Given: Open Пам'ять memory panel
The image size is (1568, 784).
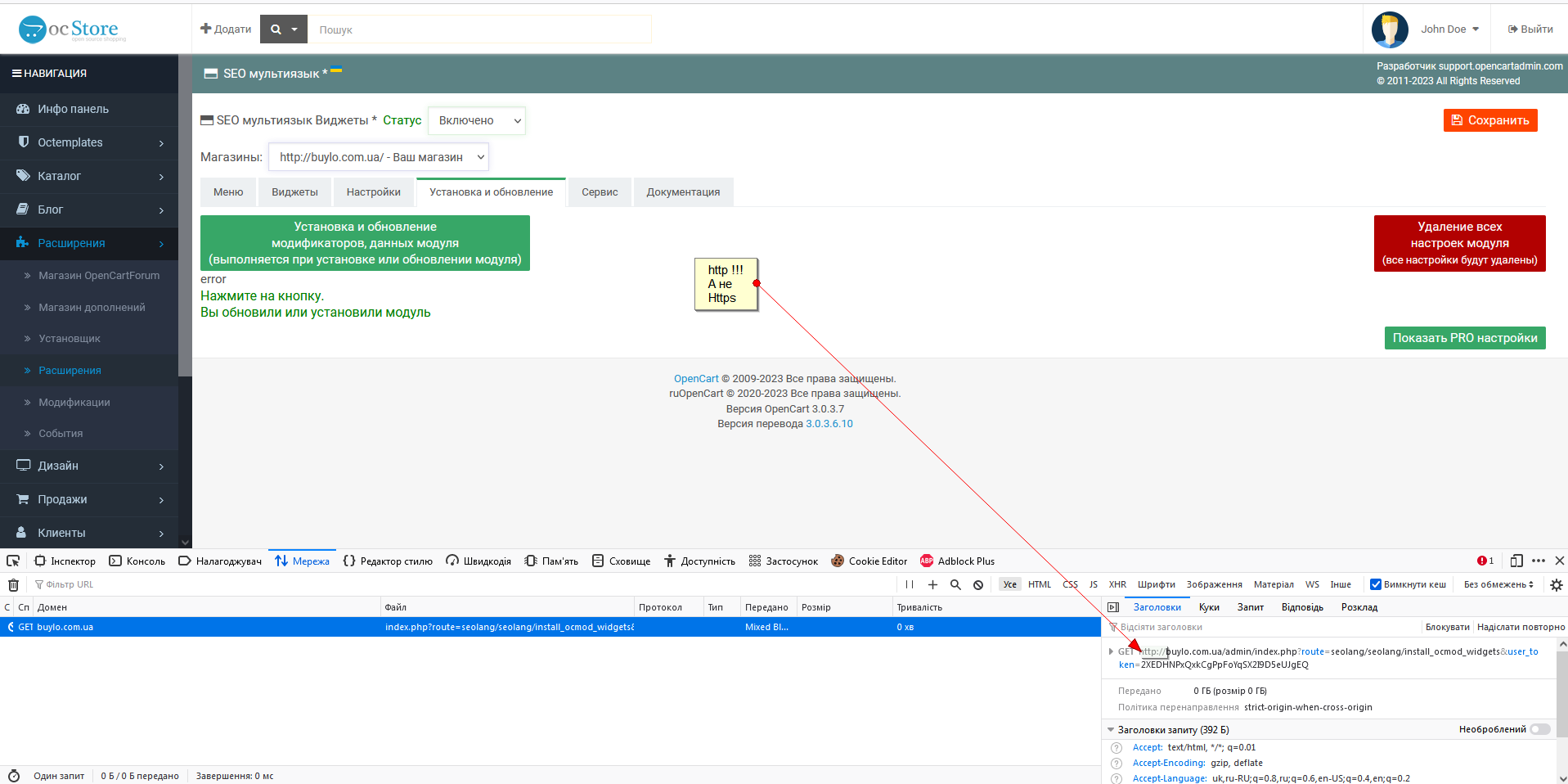Looking at the screenshot, I should (551, 561).
